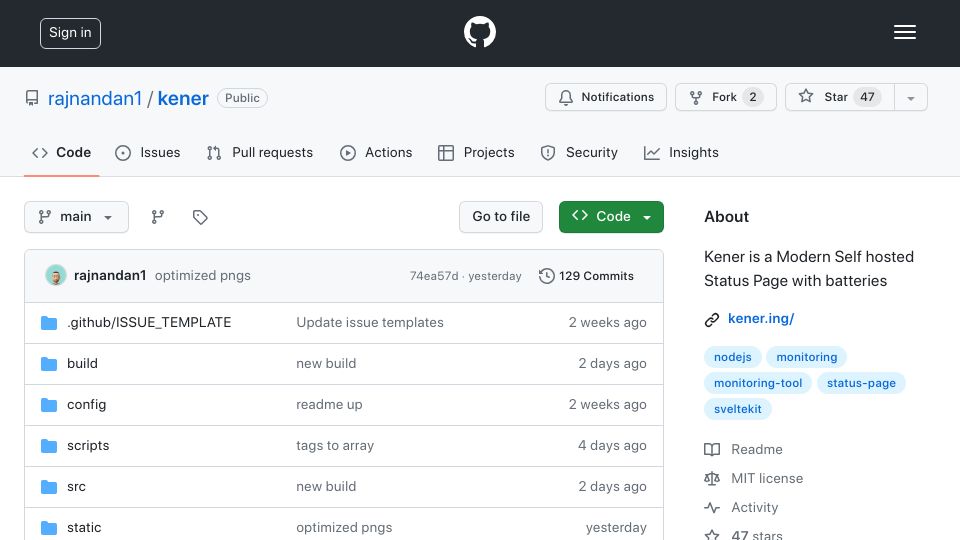
Task: Open the hamburger navigation menu
Action: point(904,32)
